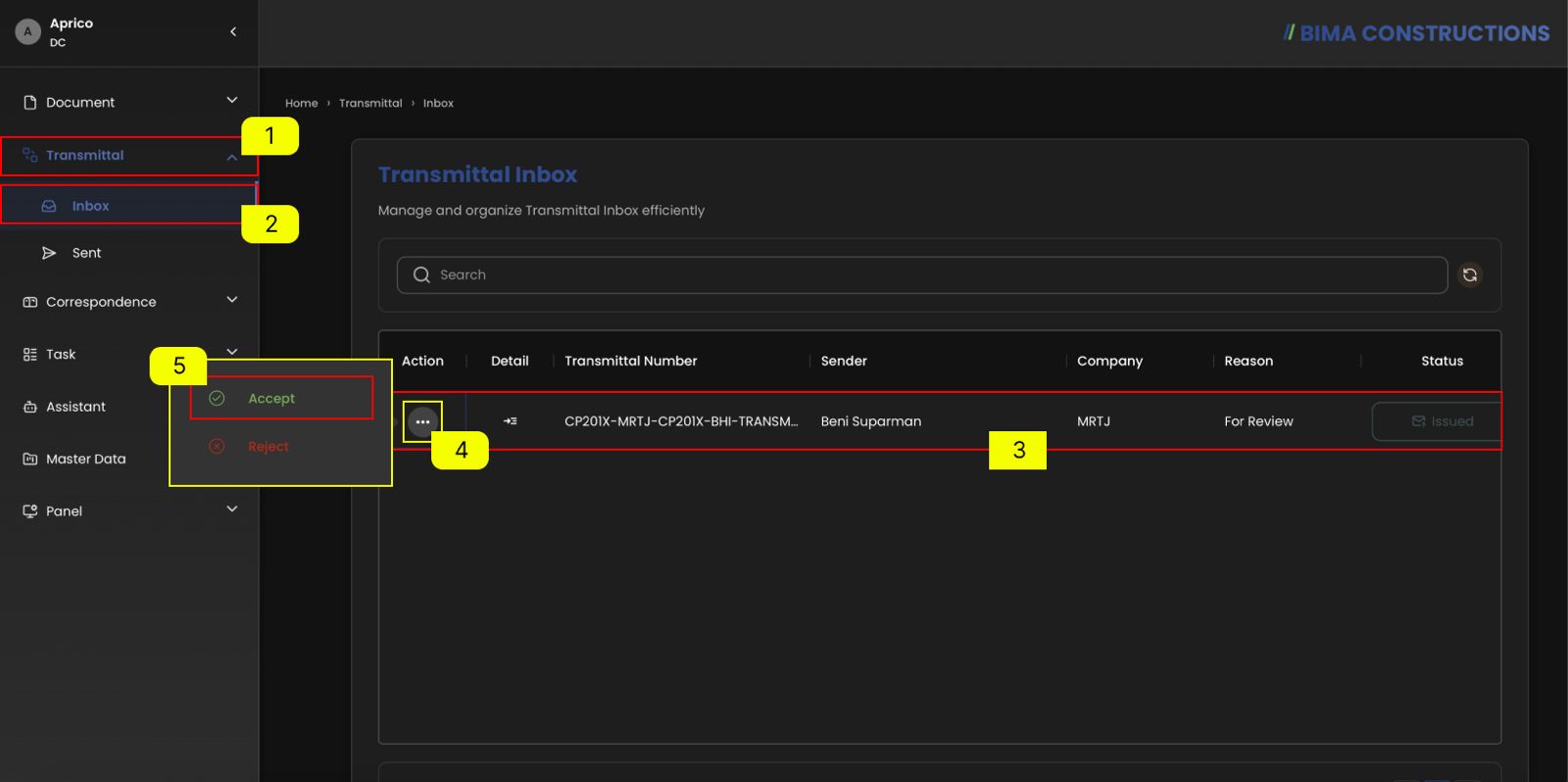Click the BIMA CONSTRUCTIONS logo
The height and width of the screenshot is (782, 1568).
1416,33
